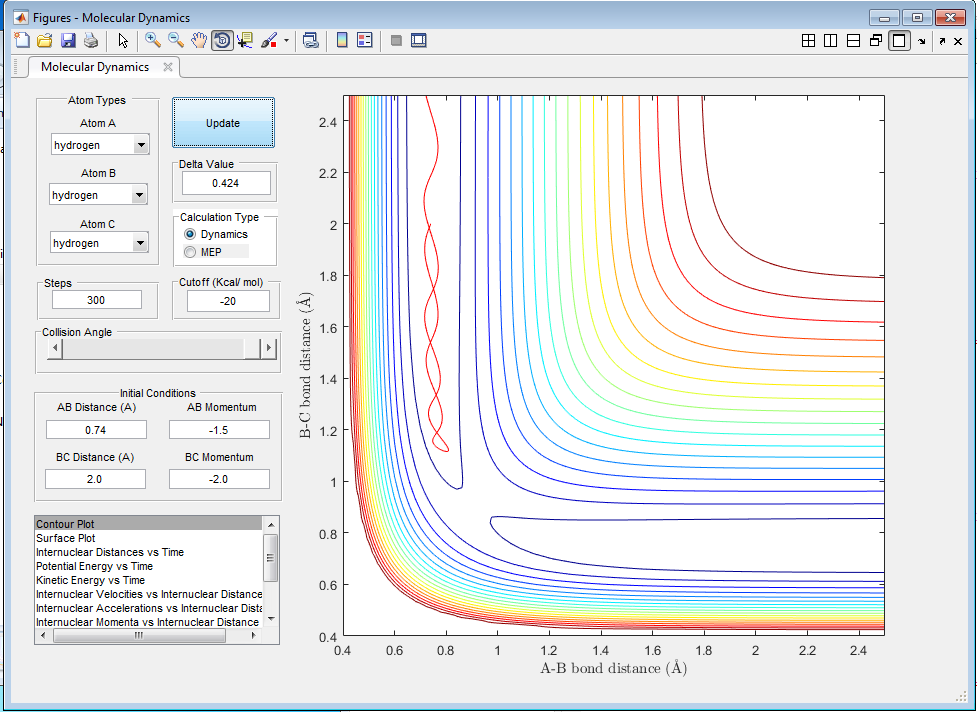Screen dimensions: 977x712
Task: Click the Print Figure icon
Action: pos(91,40)
